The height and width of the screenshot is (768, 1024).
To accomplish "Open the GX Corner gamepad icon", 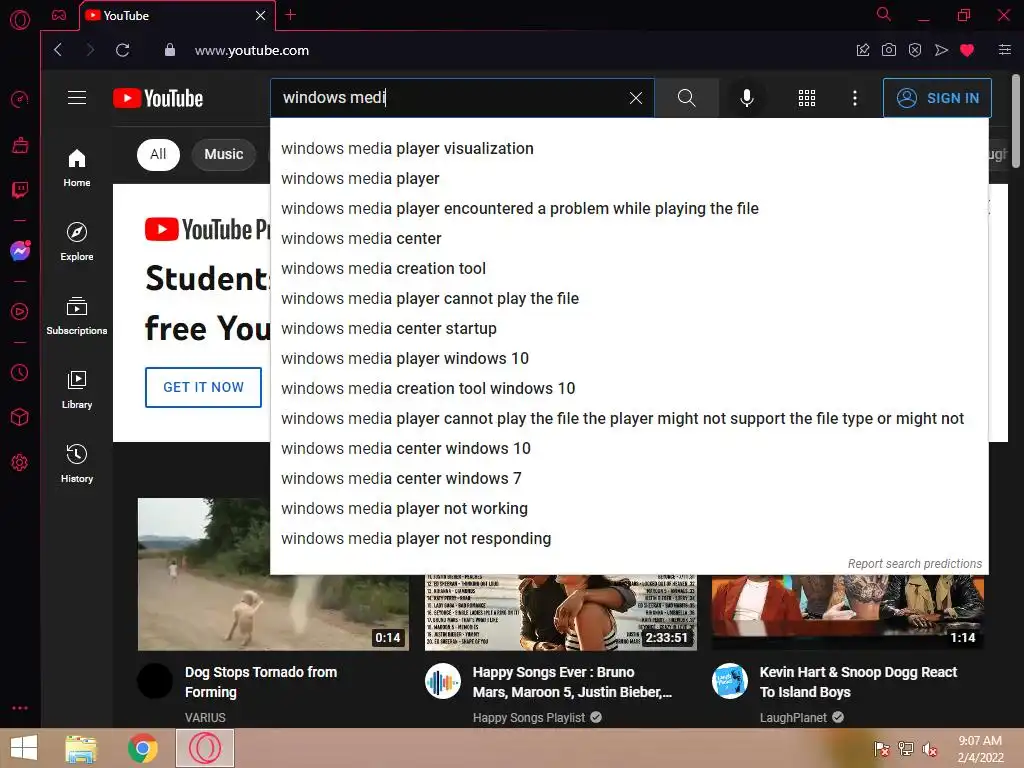I will click(x=59, y=15).
